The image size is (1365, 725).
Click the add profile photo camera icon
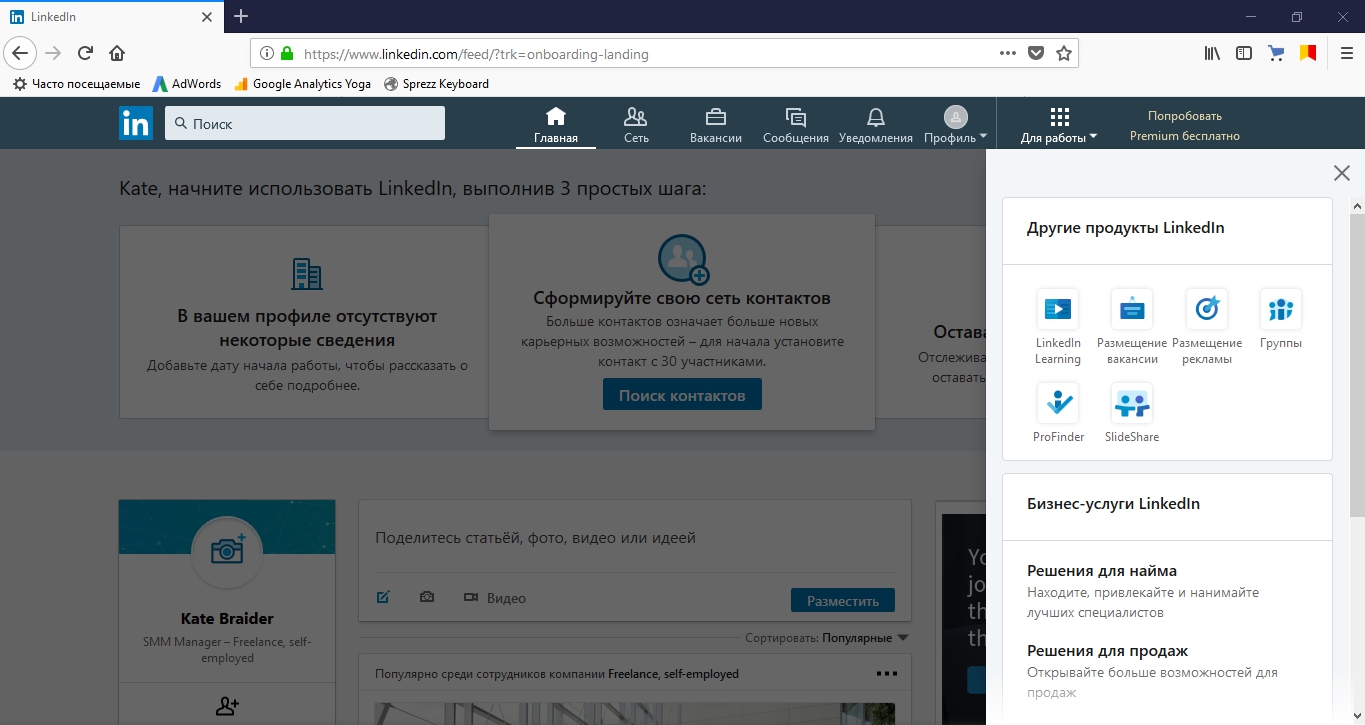pos(227,551)
